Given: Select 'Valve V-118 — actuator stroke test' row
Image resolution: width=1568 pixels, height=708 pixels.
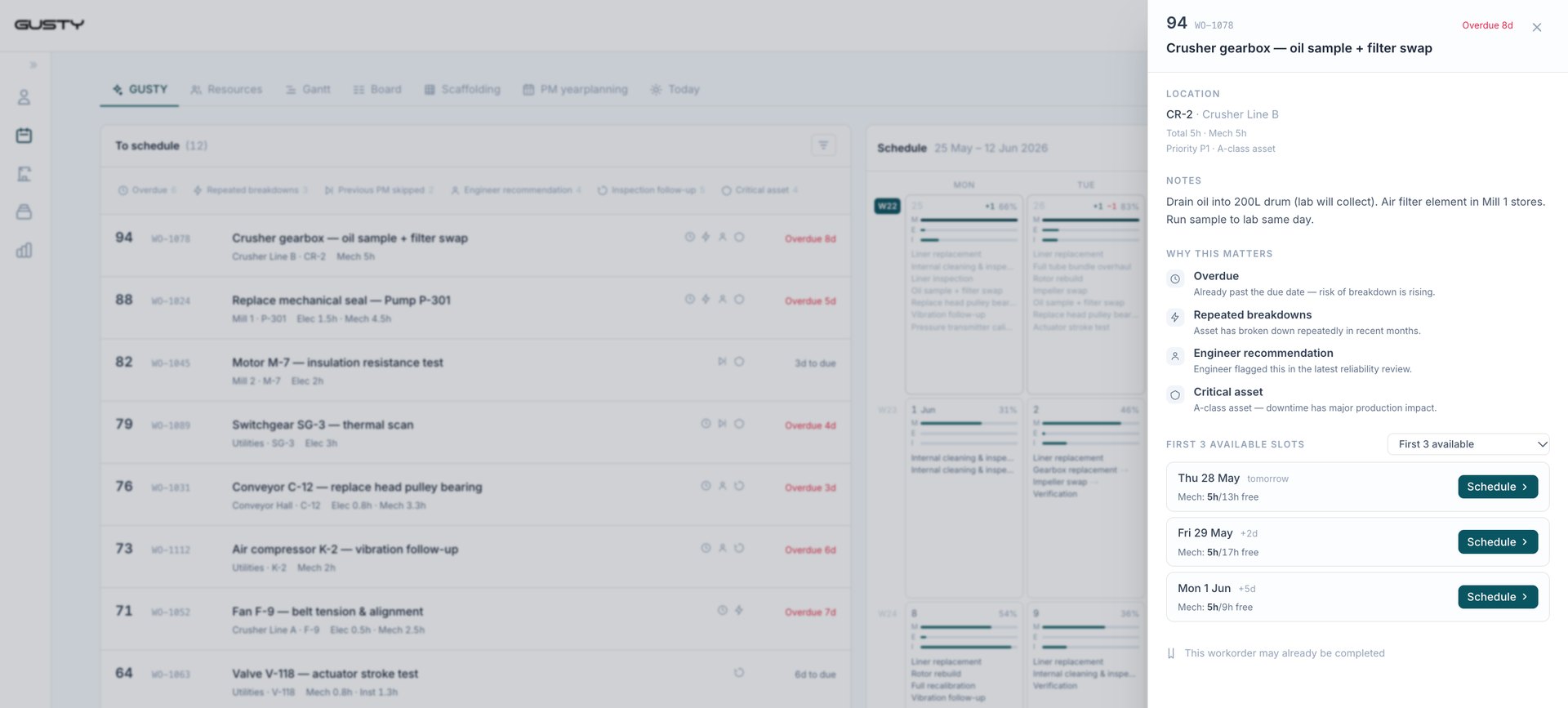Looking at the screenshot, I should point(475,679).
